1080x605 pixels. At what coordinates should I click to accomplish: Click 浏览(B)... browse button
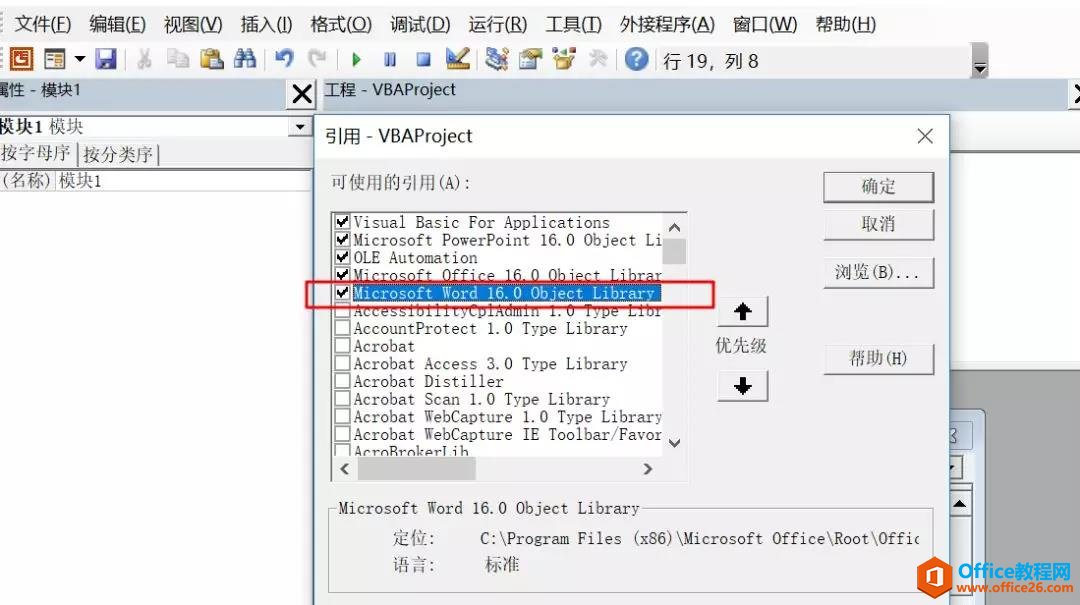(x=878, y=272)
